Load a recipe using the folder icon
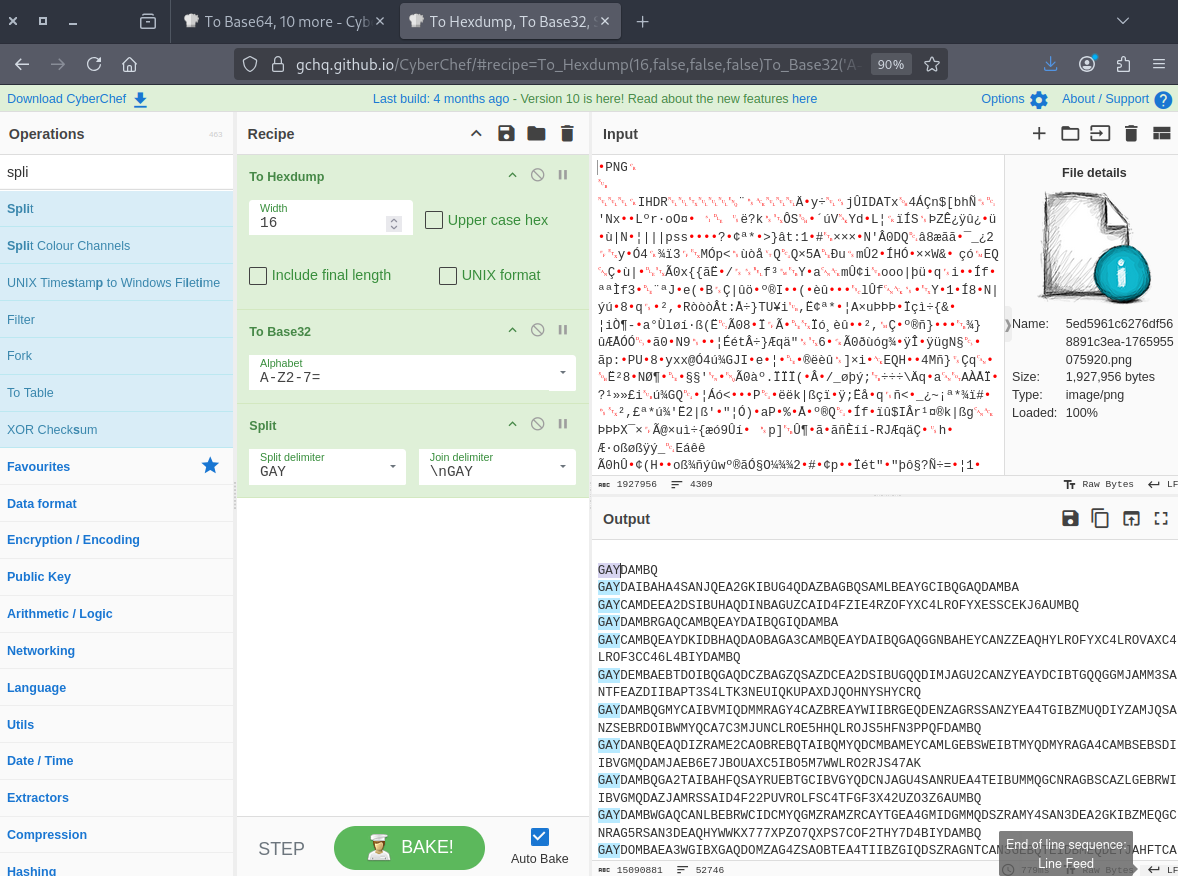 click(x=536, y=134)
